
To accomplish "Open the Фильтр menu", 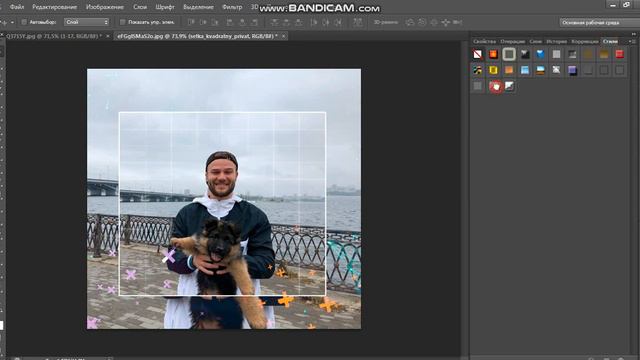I will point(232,7).
